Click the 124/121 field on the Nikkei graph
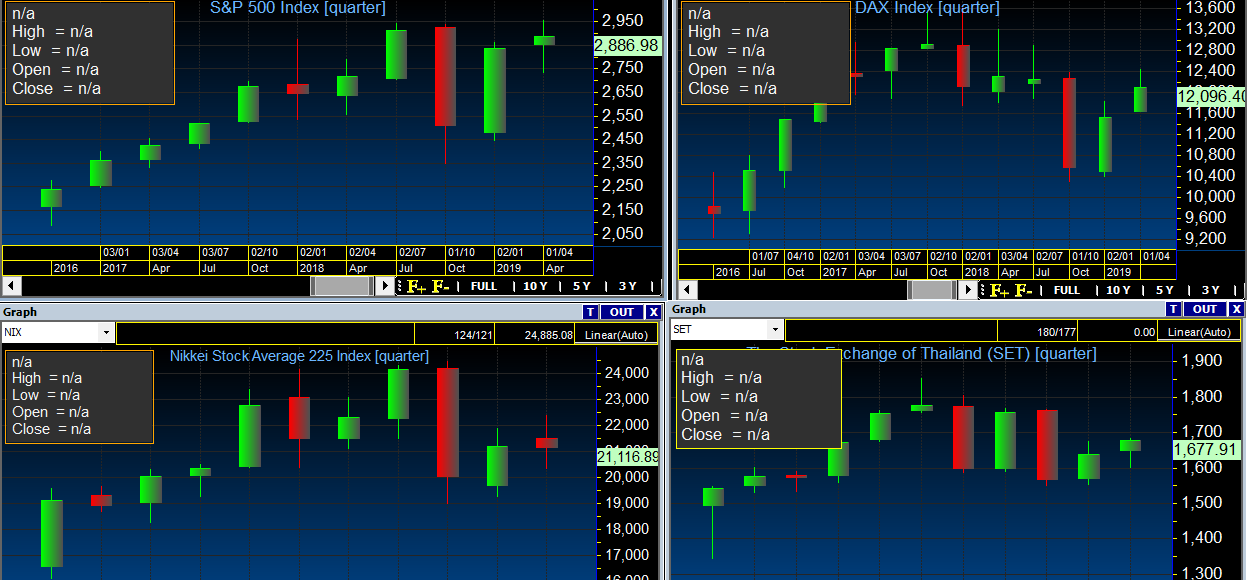 tap(455, 334)
